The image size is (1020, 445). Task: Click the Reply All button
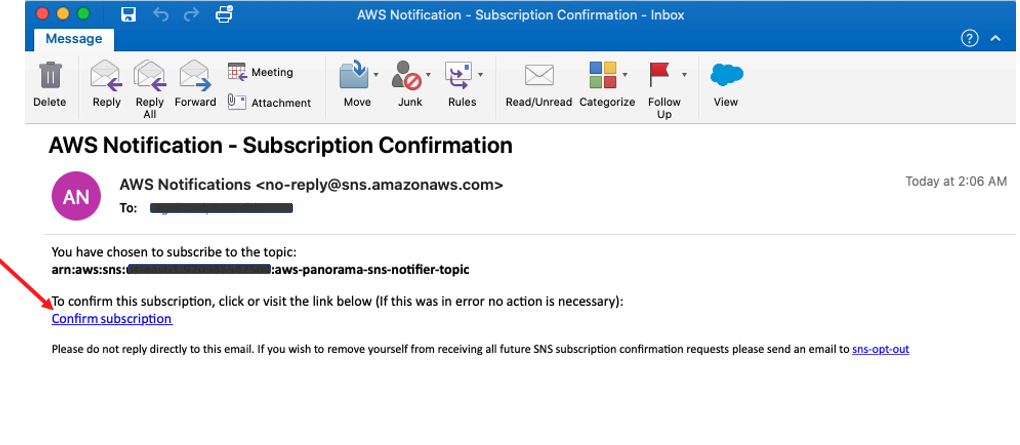(x=150, y=84)
